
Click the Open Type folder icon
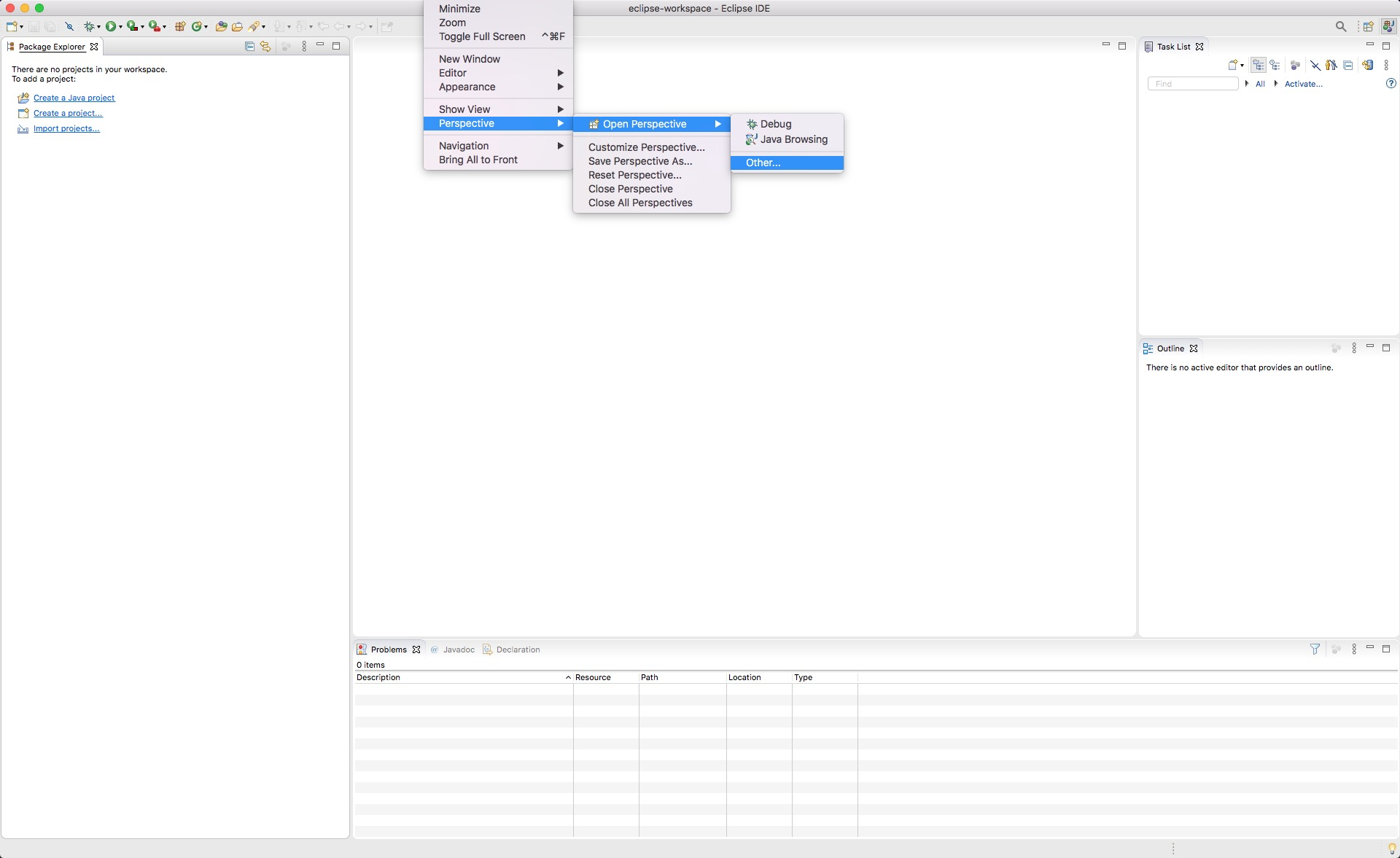pos(221,26)
